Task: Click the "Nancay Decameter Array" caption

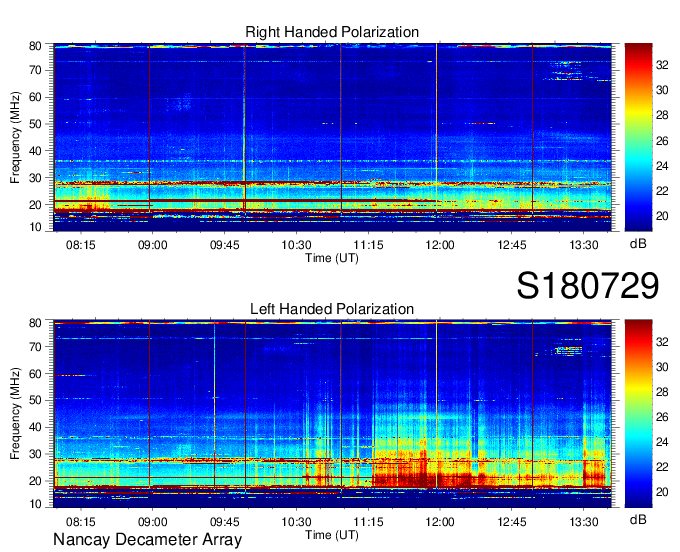Action: (x=147, y=540)
